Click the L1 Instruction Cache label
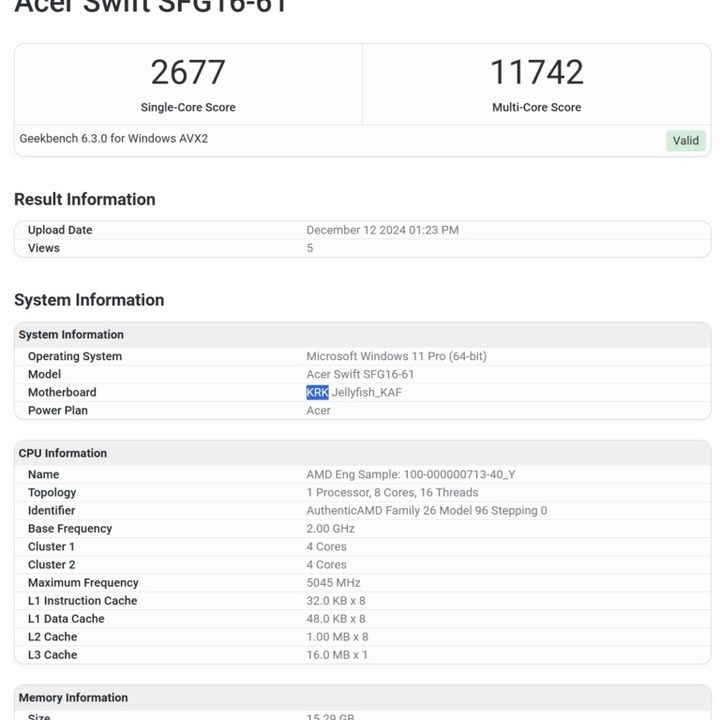 [x=82, y=601]
